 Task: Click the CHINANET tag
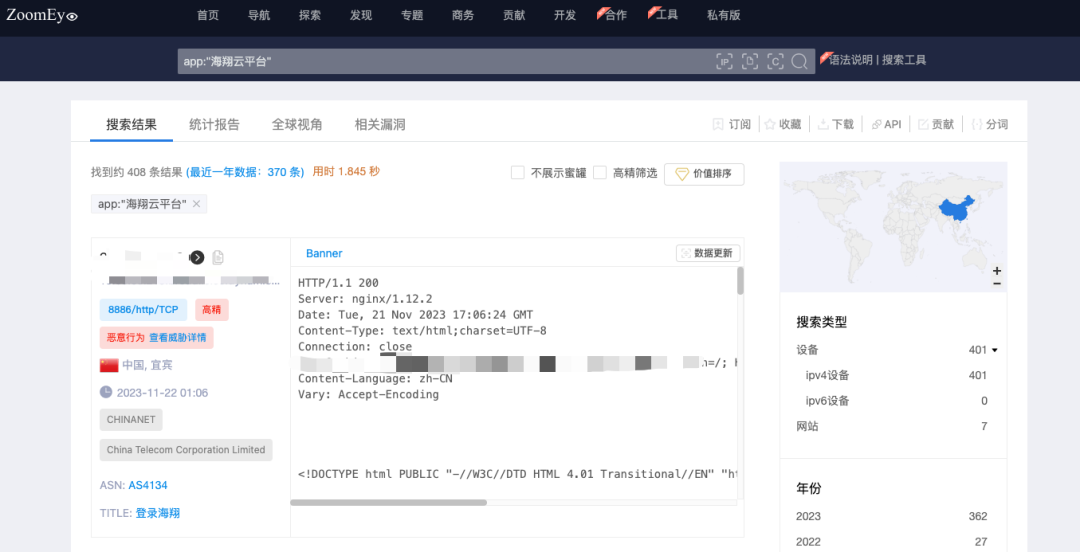pyautogui.click(x=131, y=420)
